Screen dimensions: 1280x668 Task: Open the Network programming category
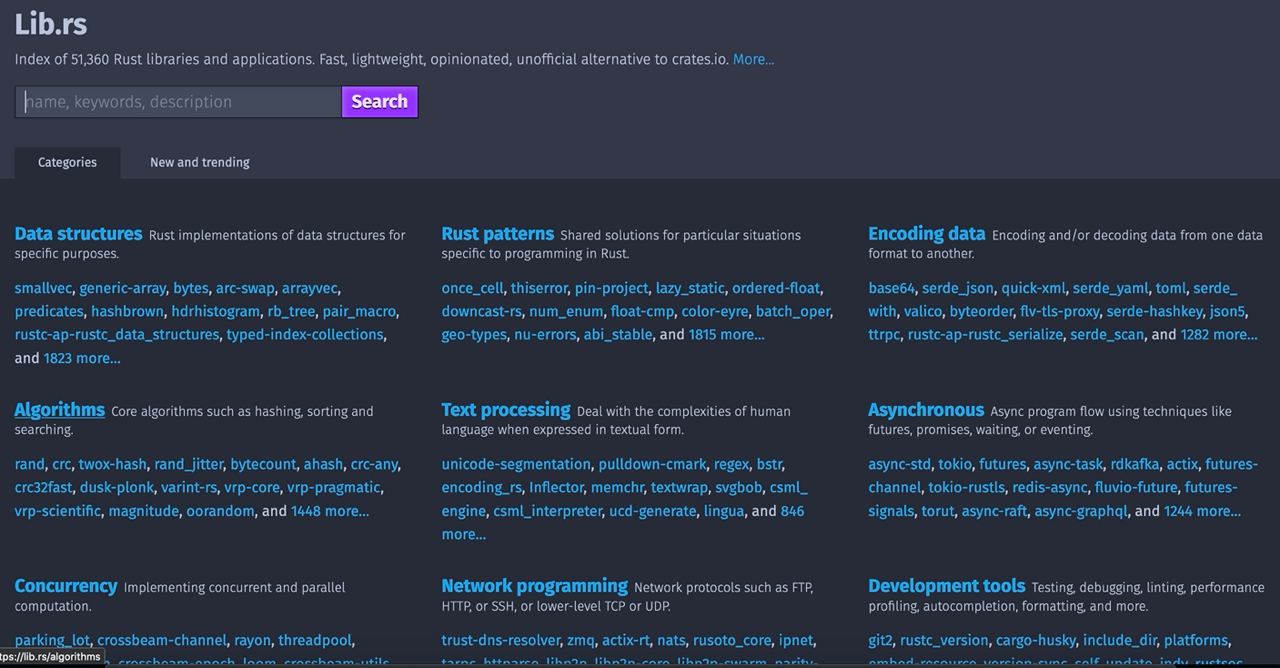(x=534, y=586)
